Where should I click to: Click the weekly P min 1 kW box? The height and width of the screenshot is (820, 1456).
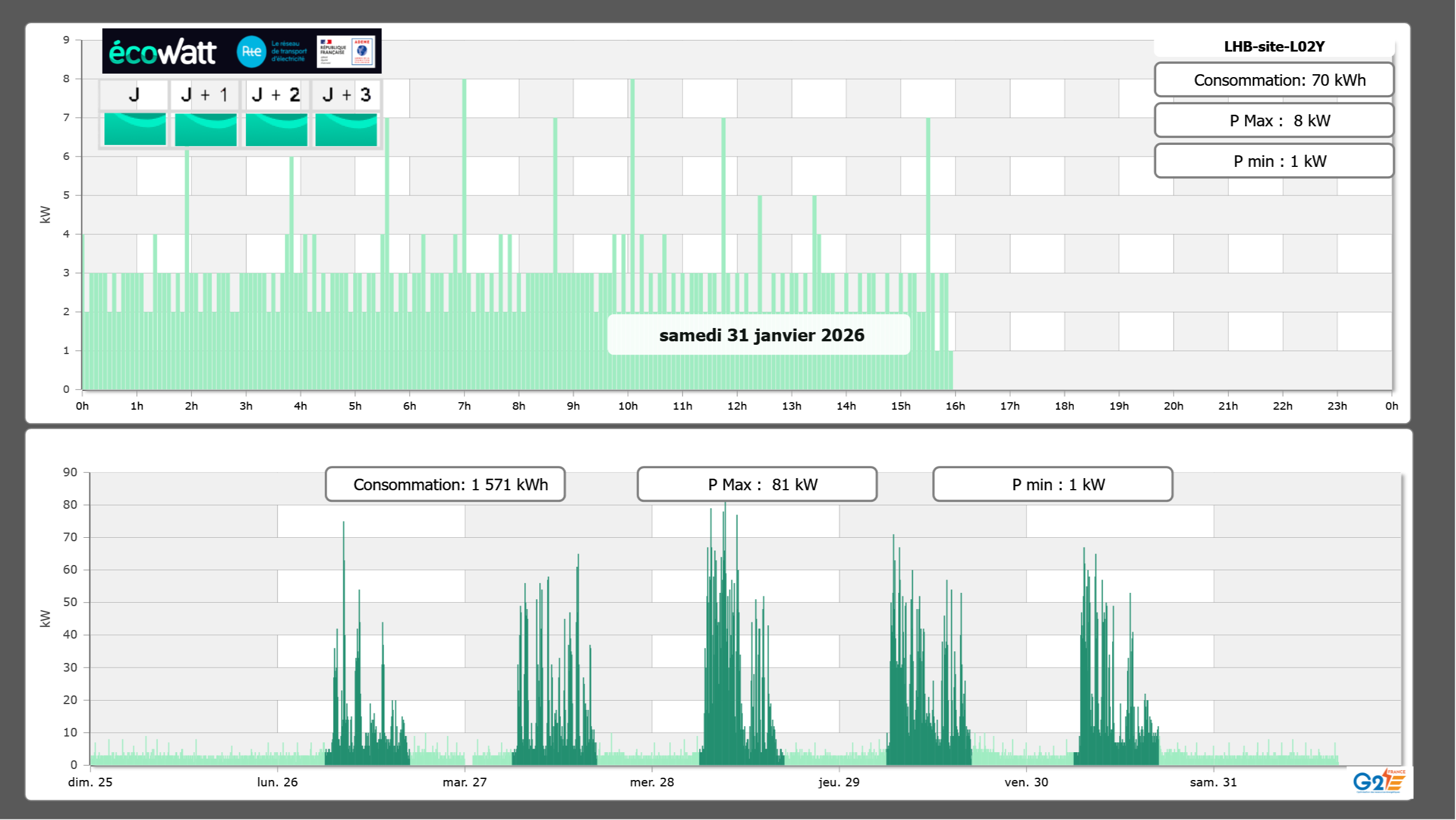tap(1052, 484)
